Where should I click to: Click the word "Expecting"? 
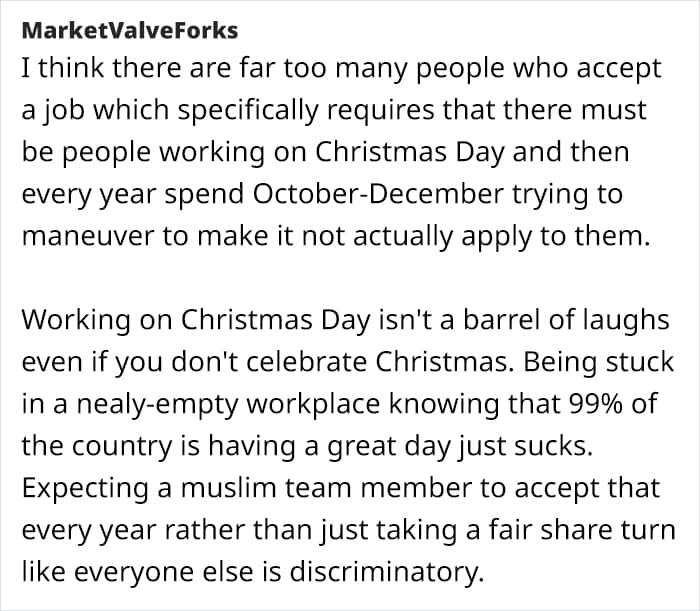[85, 487]
